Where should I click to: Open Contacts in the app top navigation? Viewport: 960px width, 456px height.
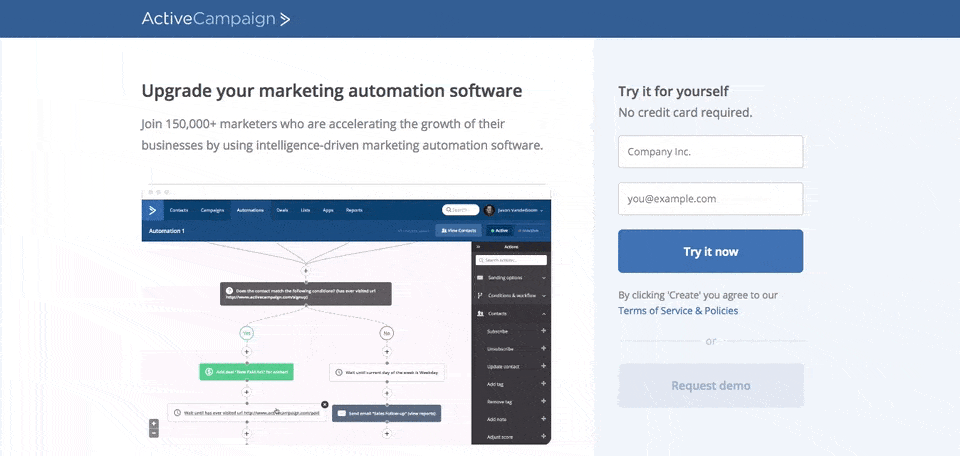pos(179,210)
